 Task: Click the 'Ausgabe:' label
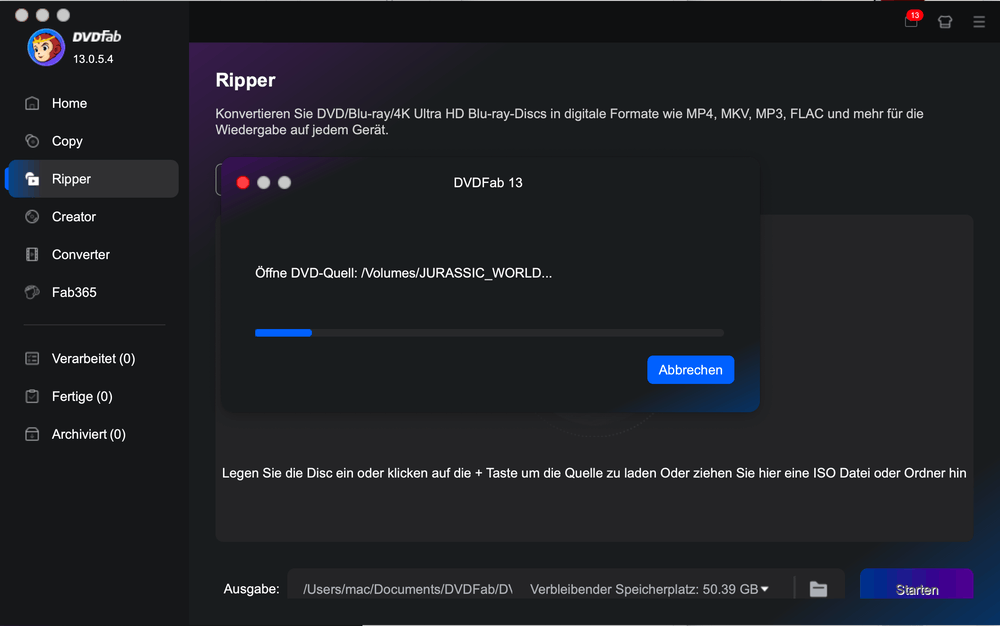(x=251, y=589)
